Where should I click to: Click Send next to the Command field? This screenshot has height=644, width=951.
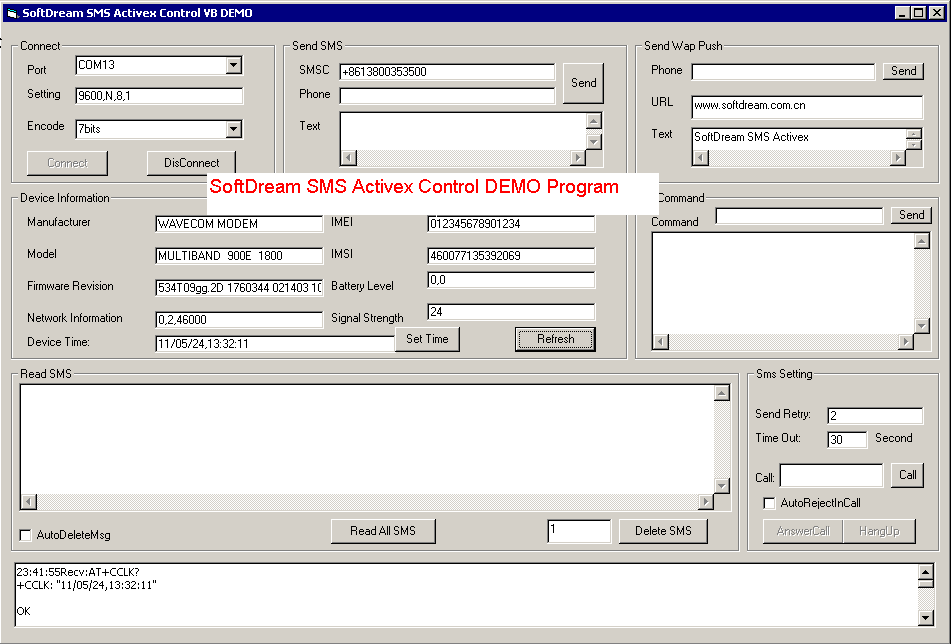coord(912,215)
